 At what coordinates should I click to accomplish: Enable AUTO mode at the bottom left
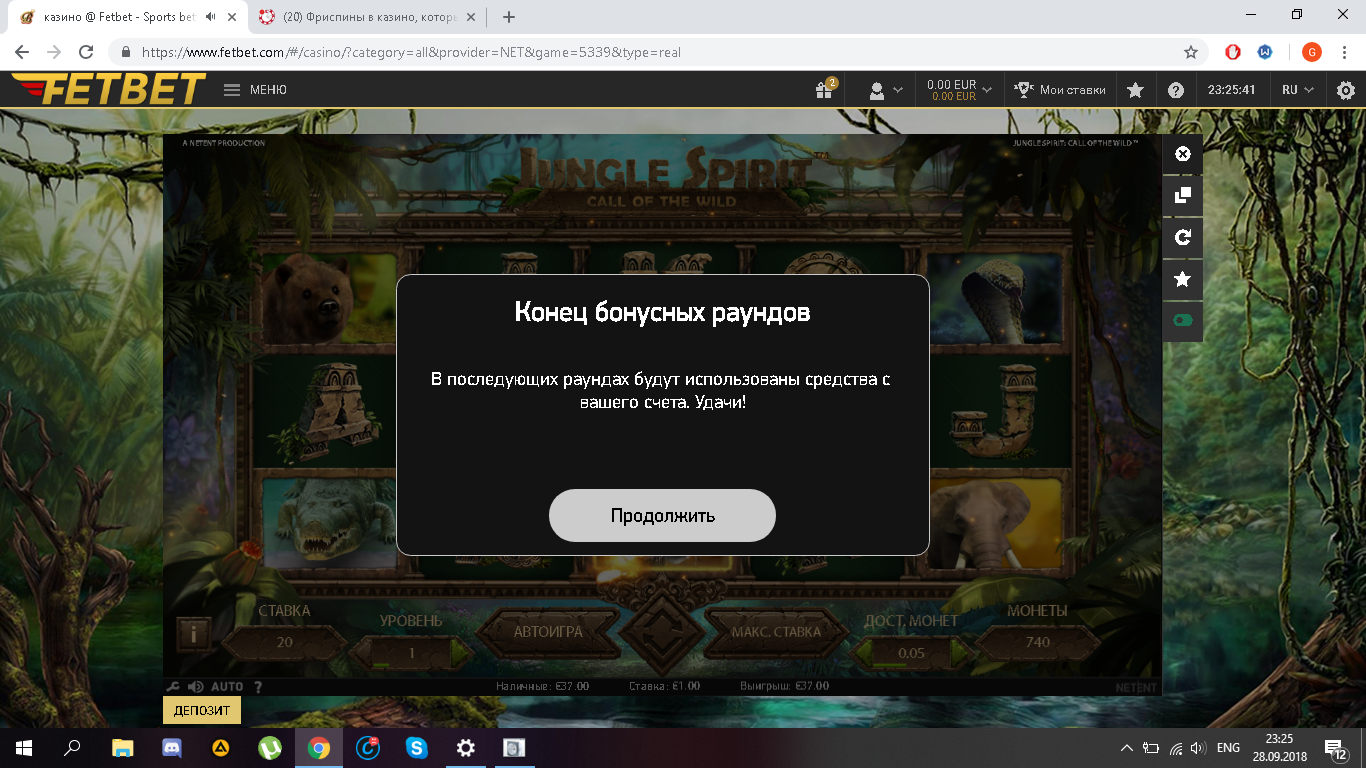[x=228, y=685]
